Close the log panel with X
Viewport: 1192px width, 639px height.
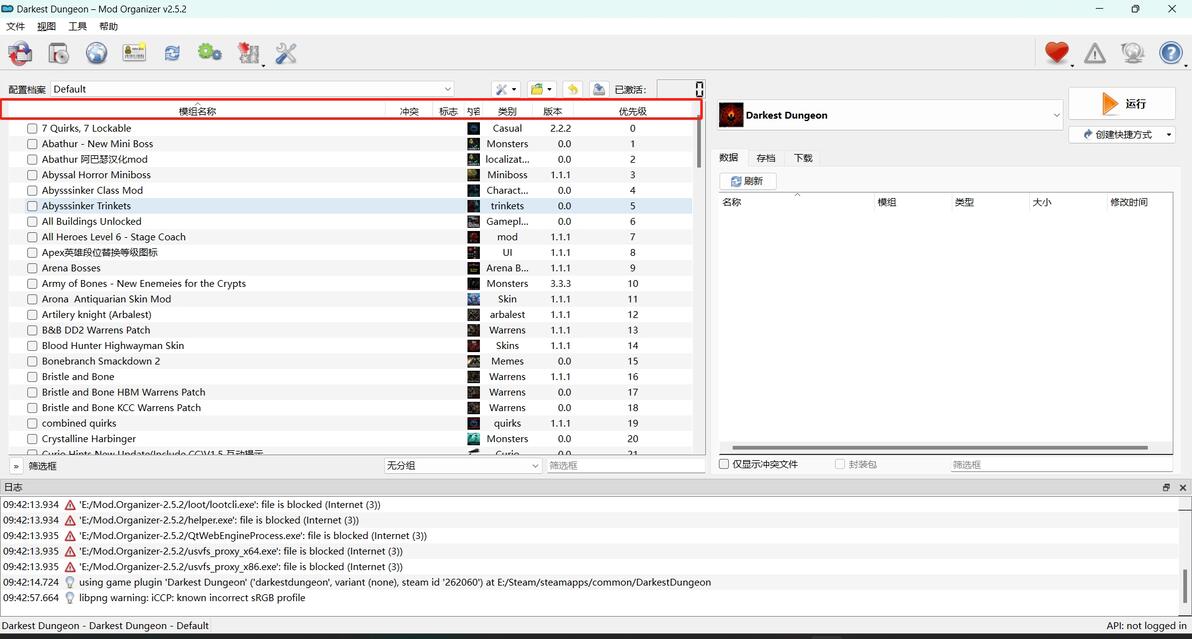[1182, 487]
